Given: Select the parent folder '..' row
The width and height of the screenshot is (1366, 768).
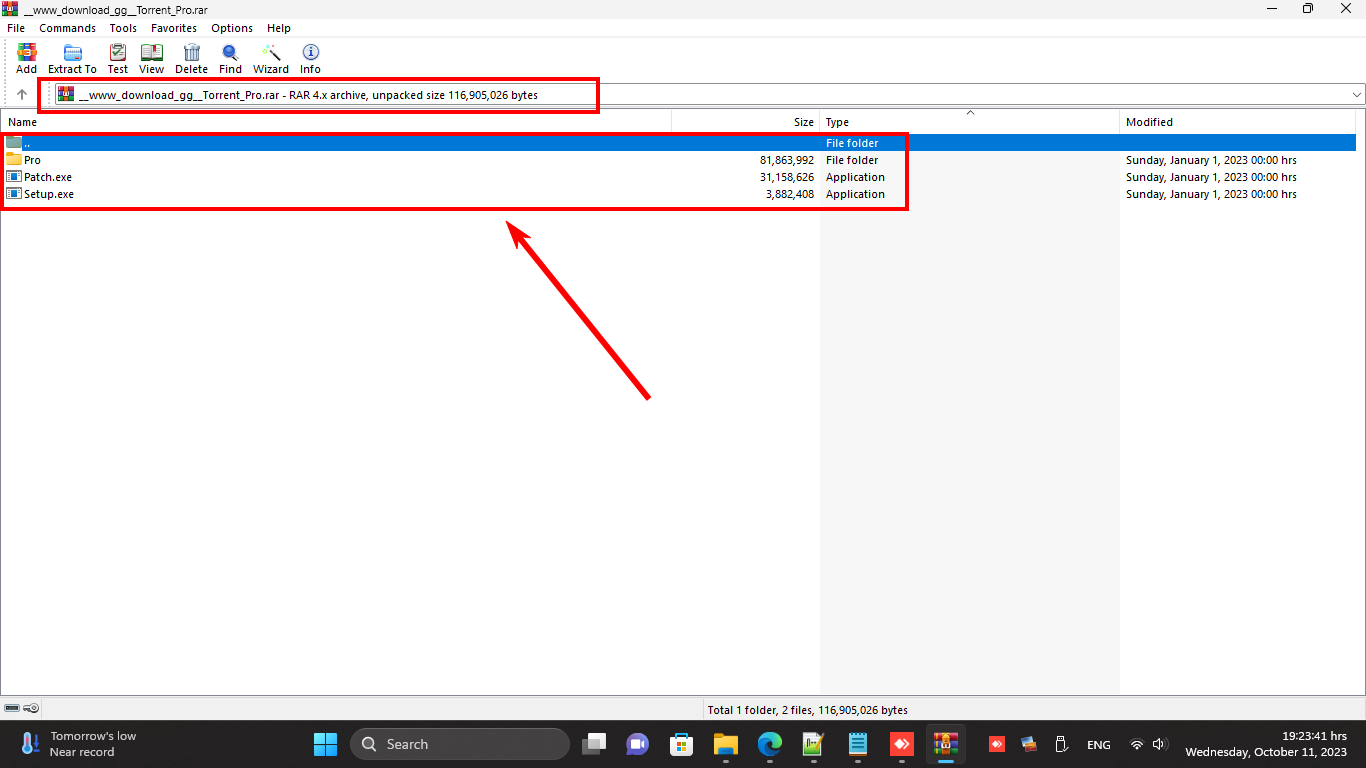Looking at the screenshot, I should point(678,143).
